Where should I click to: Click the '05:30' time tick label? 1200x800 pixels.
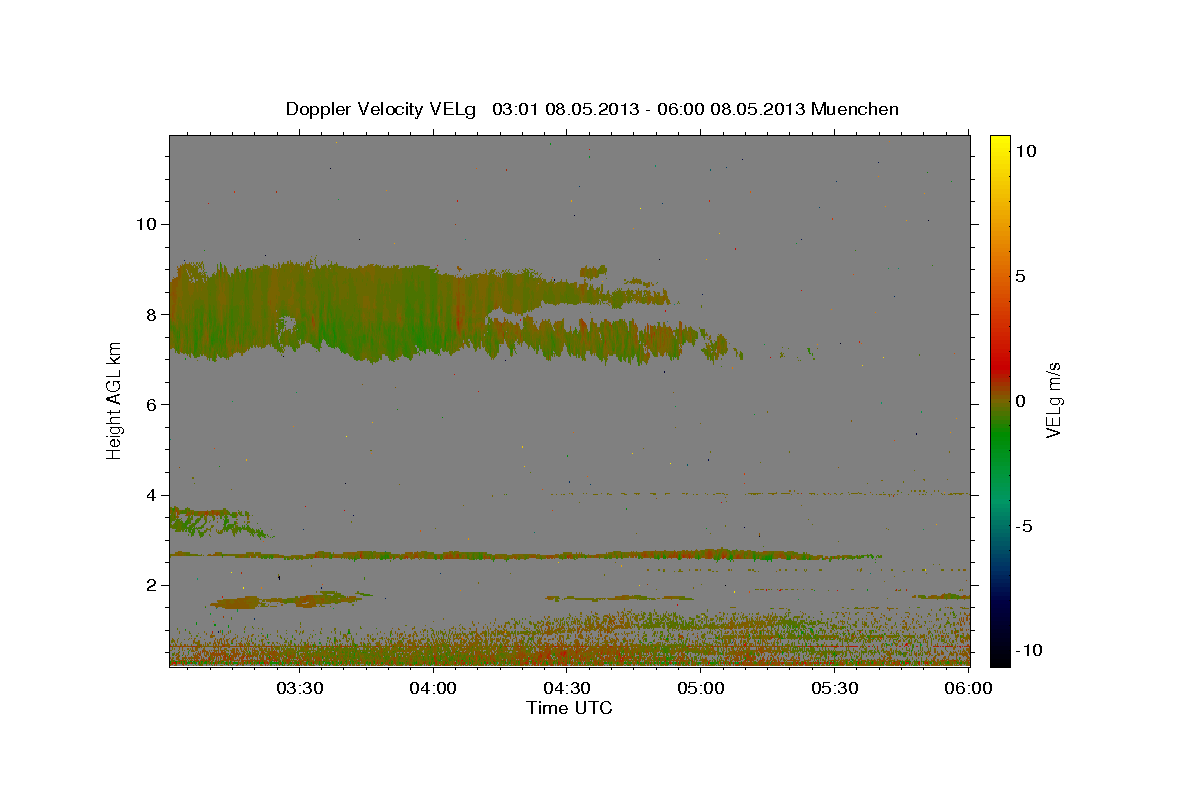[835, 688]
